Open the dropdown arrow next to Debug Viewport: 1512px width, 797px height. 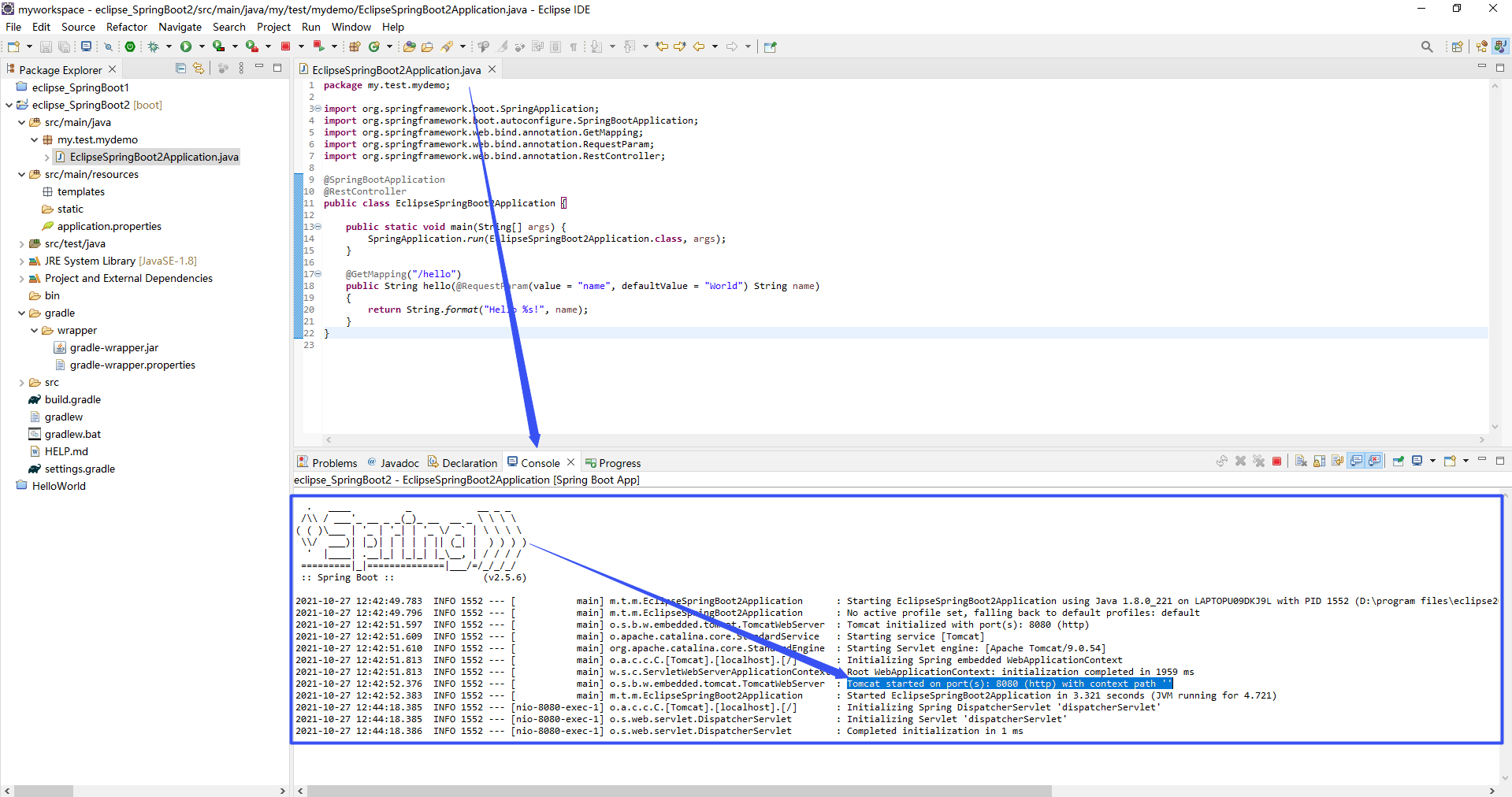coord(169,46)
